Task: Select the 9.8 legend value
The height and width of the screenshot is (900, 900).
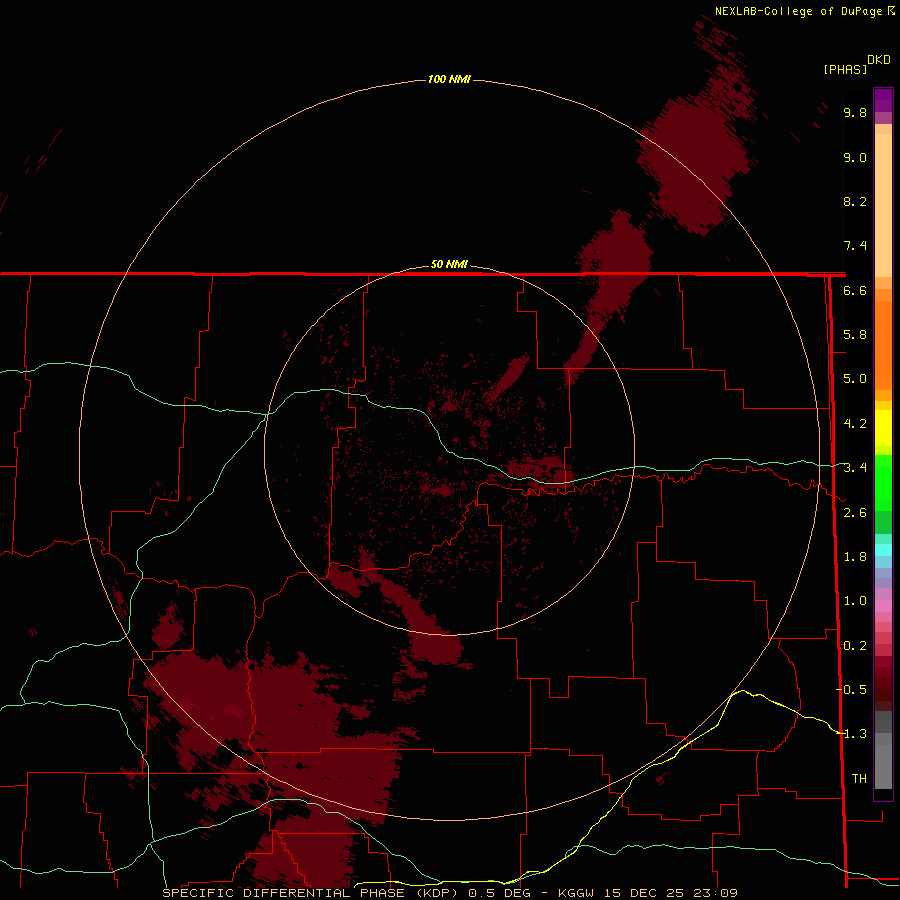Action: (x=855, y=112)
